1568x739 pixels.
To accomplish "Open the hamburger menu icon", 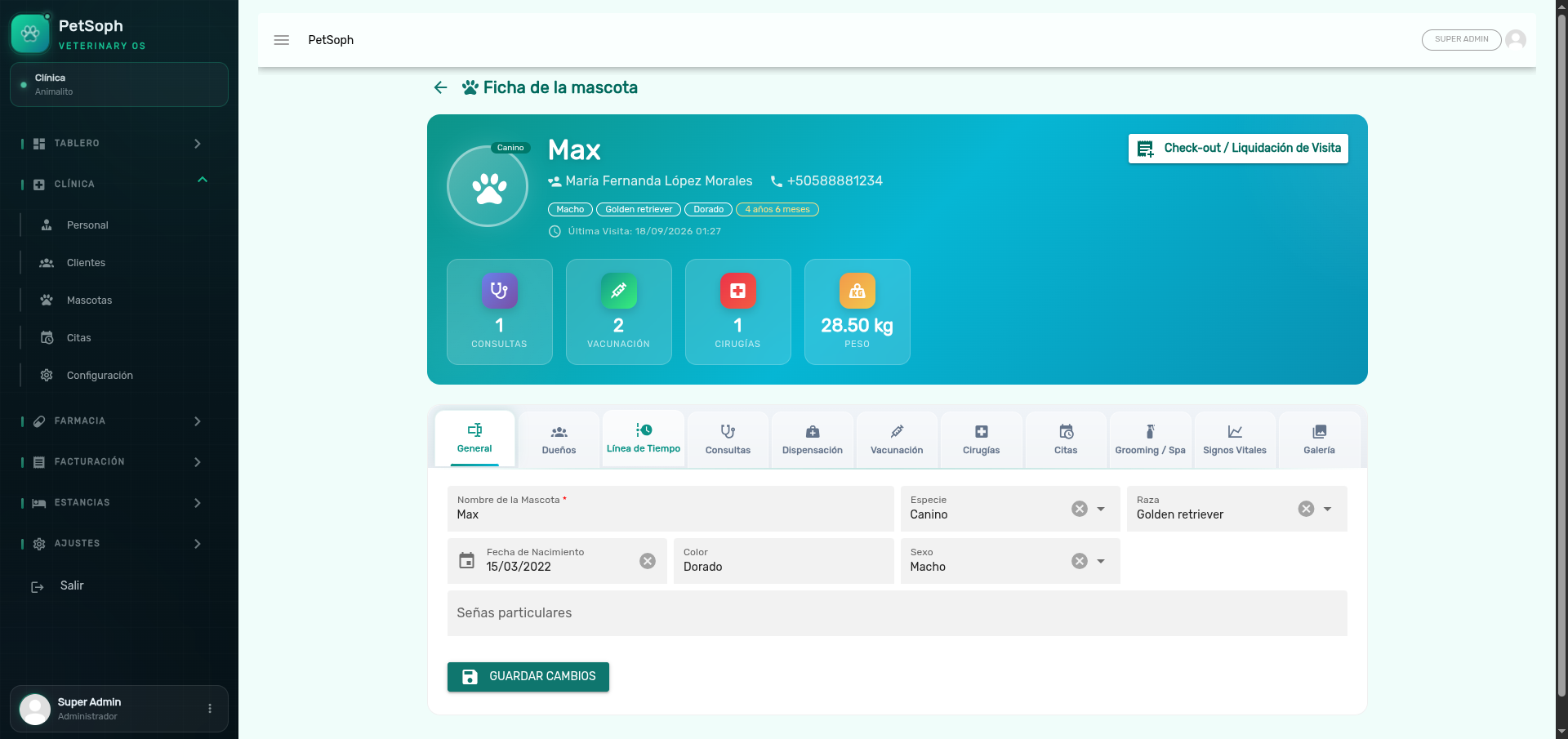I will click(x=282, y=40).
